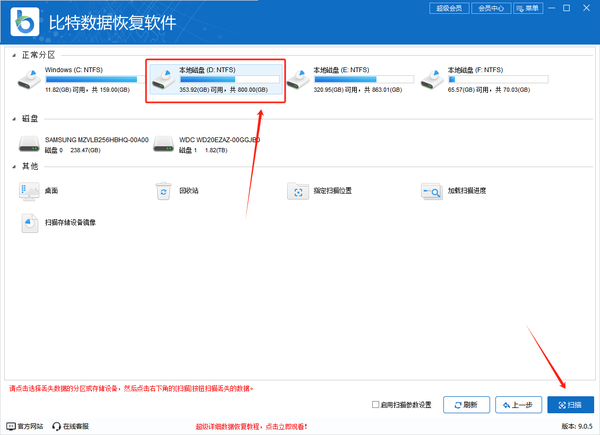600x435 pixels.
Task: Click the 加载扫描进度 label text
Action: pyautogui.click(x=467, y=191)
